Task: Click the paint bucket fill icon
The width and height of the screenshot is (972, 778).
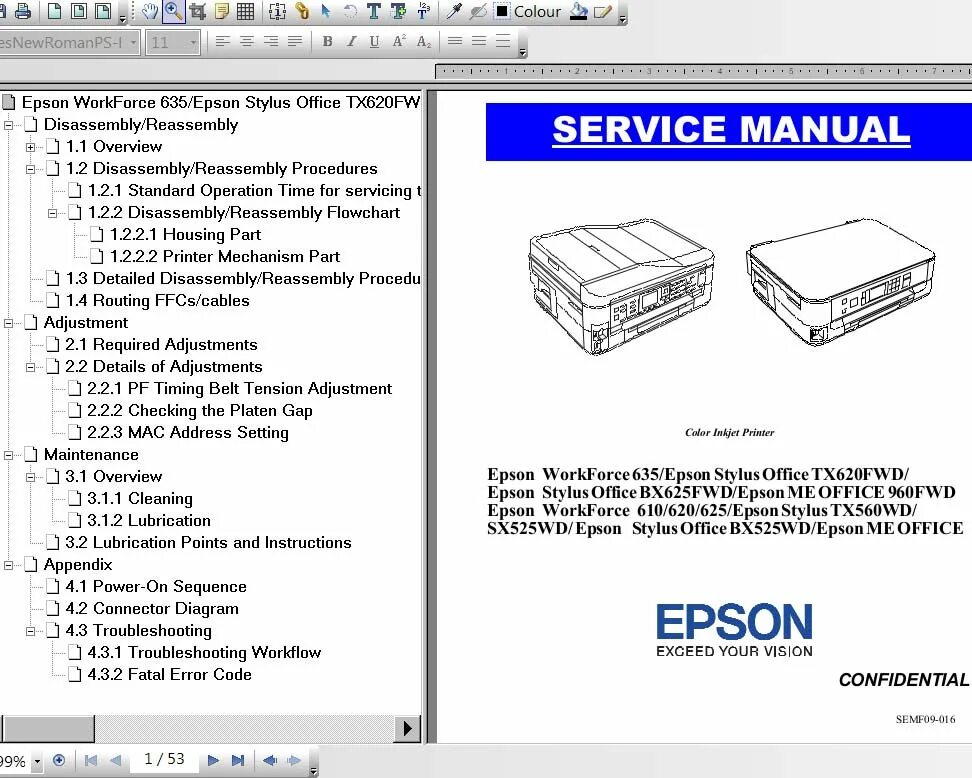Action: pos(578,11)
